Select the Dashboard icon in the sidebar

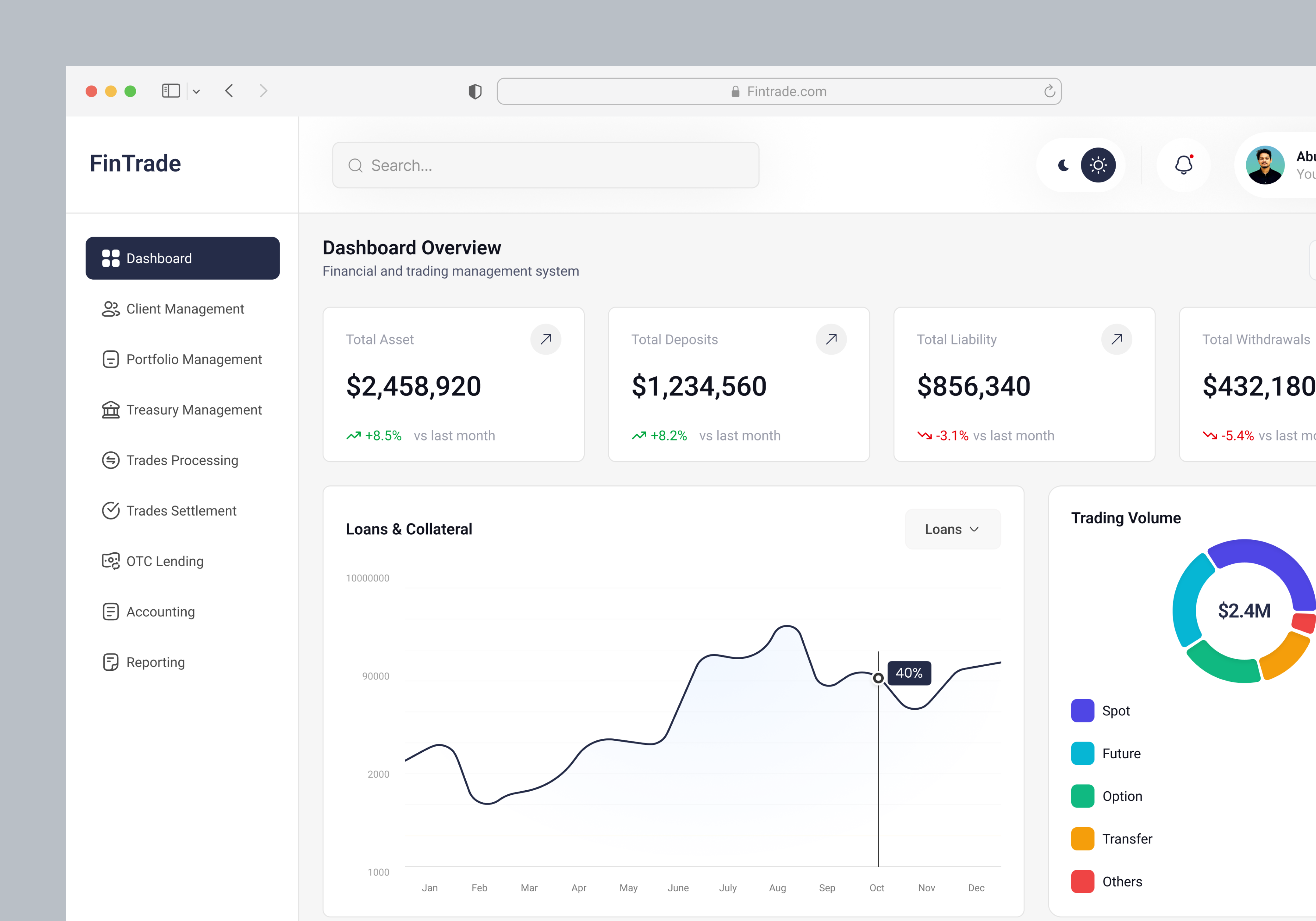110,258
